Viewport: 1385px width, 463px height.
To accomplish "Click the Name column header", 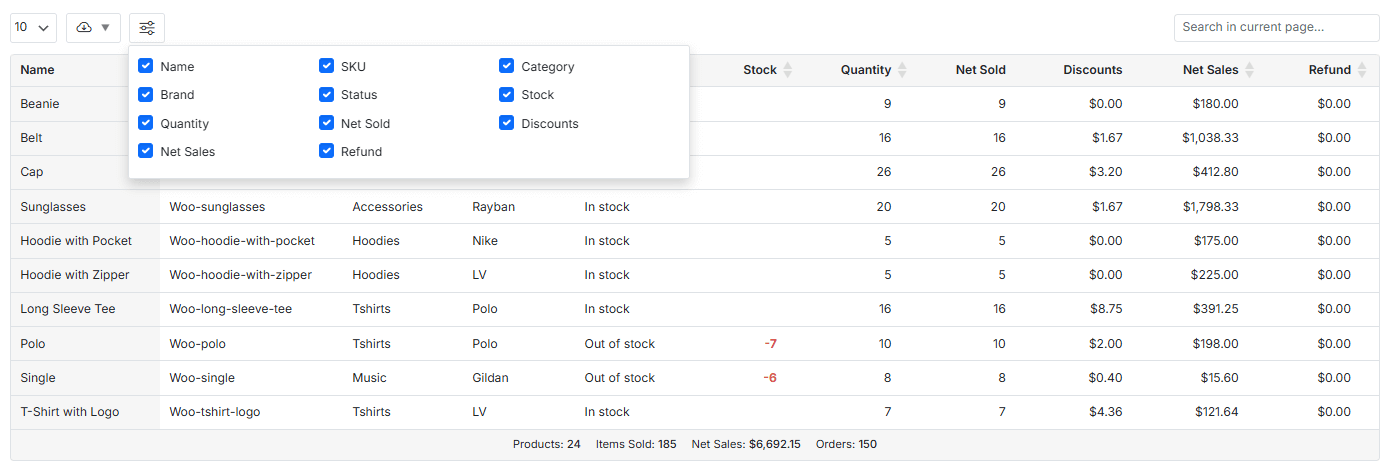I will [x=38, y=70].
